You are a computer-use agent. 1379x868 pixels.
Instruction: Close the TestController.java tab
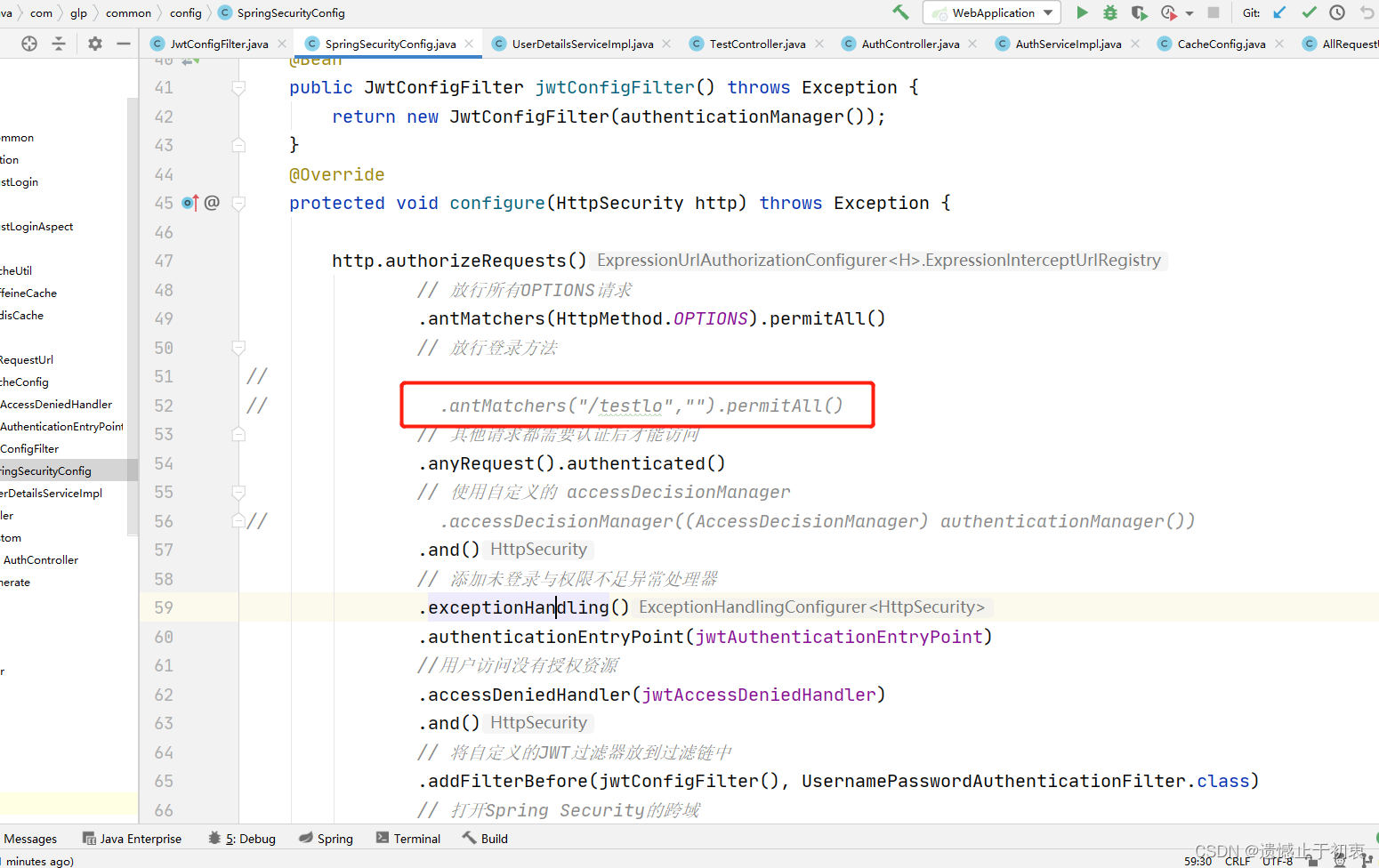pos(819,44)
